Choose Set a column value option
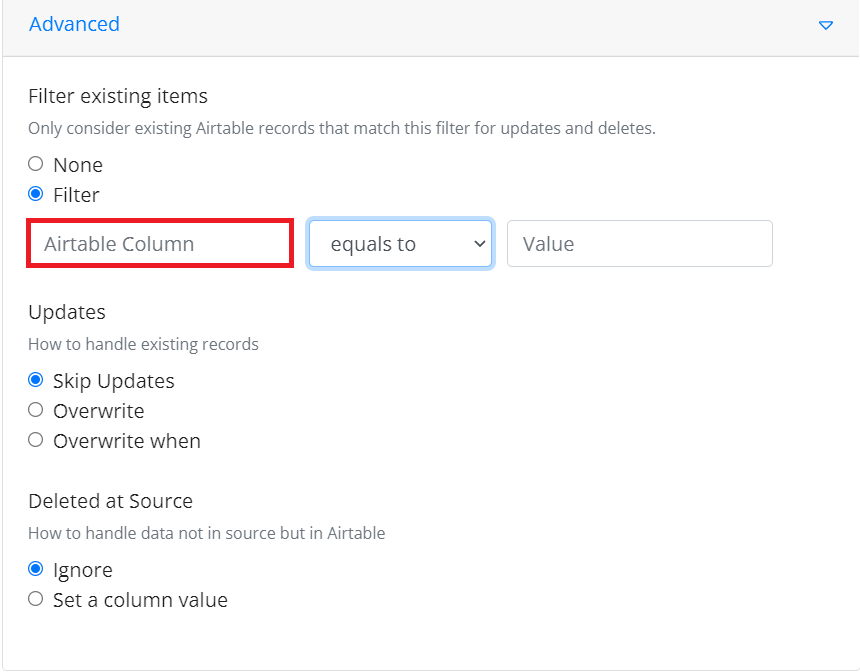 click(36, 598)
